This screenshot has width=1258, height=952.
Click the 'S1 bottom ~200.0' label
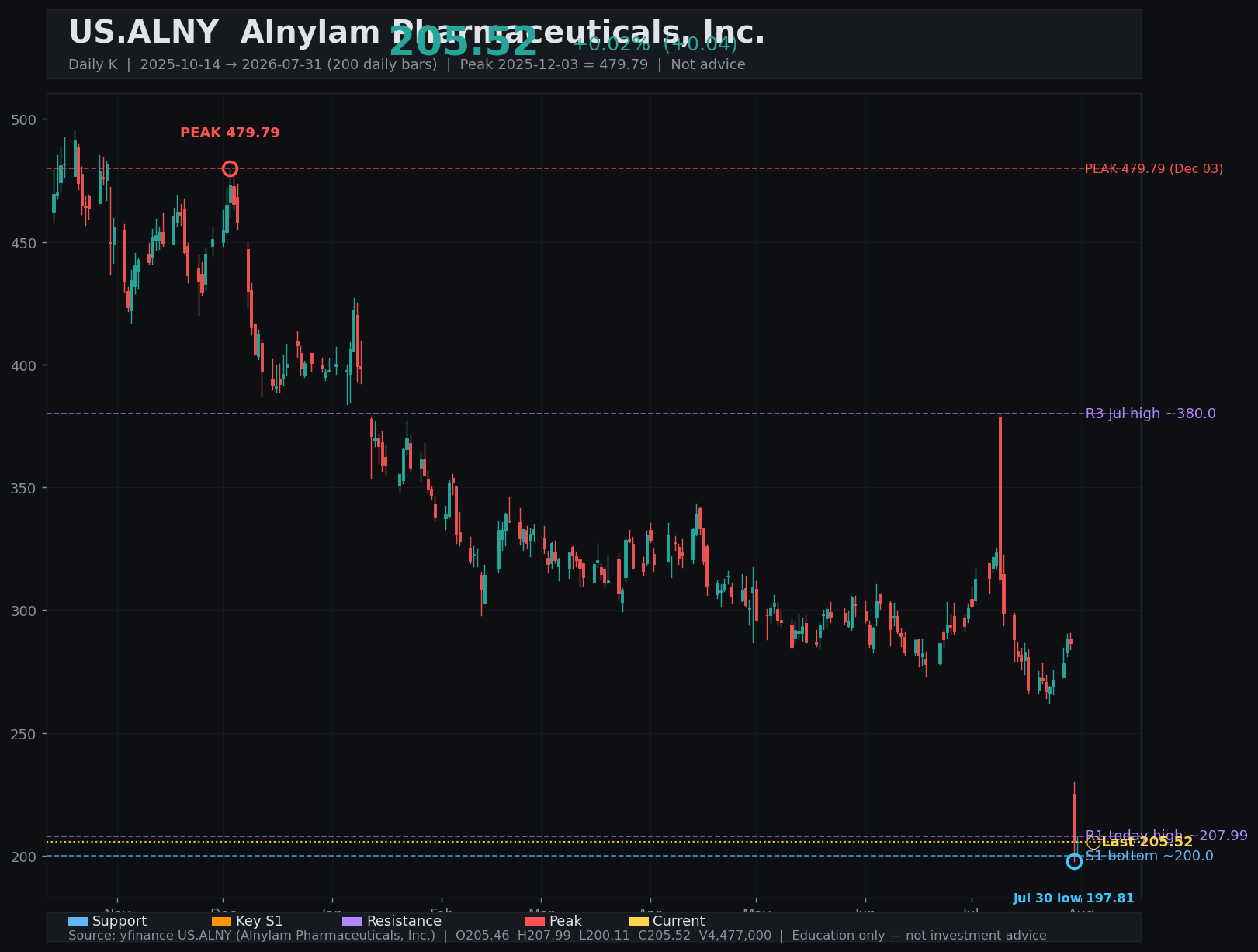(1149, 856)
